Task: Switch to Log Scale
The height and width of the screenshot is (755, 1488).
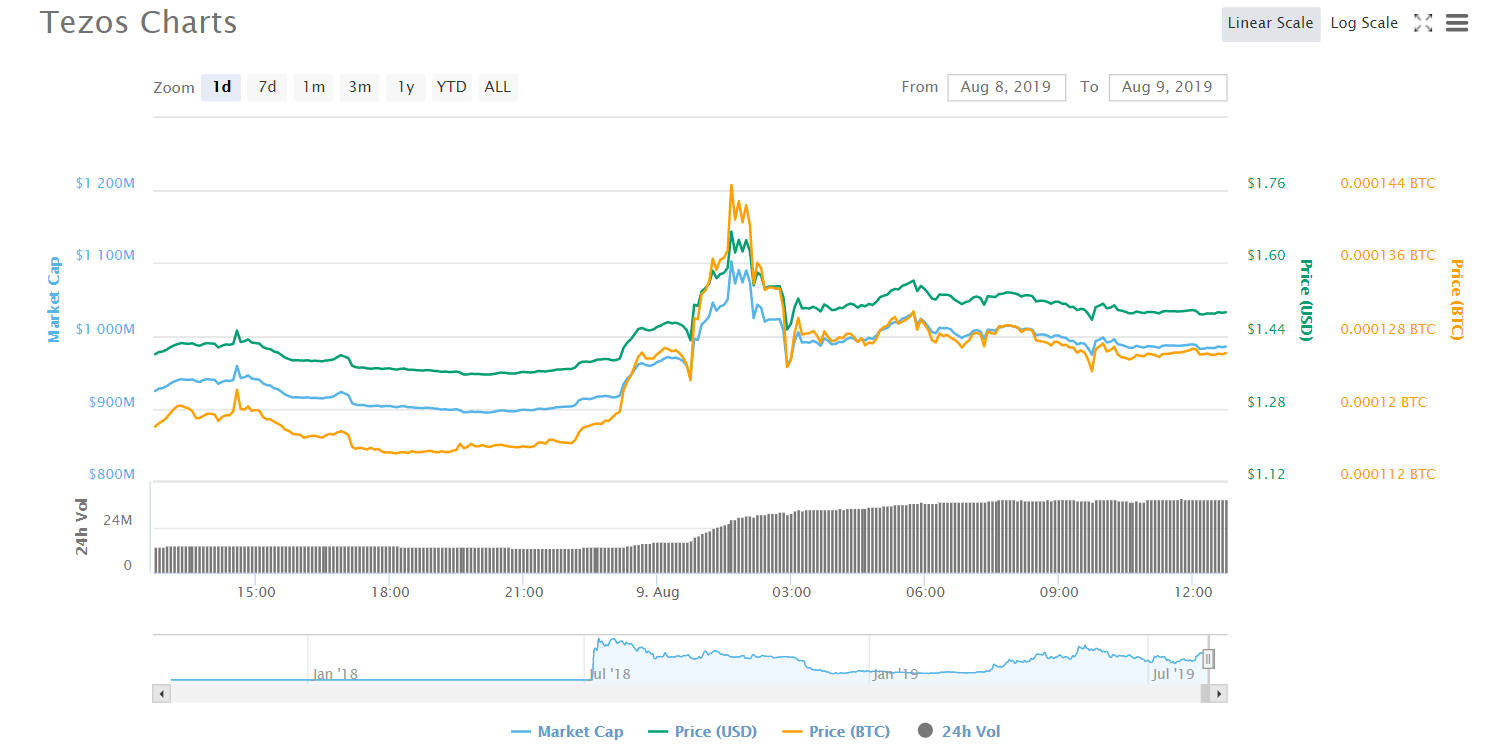Action: pyautogui.click(x=1364, y=23)
